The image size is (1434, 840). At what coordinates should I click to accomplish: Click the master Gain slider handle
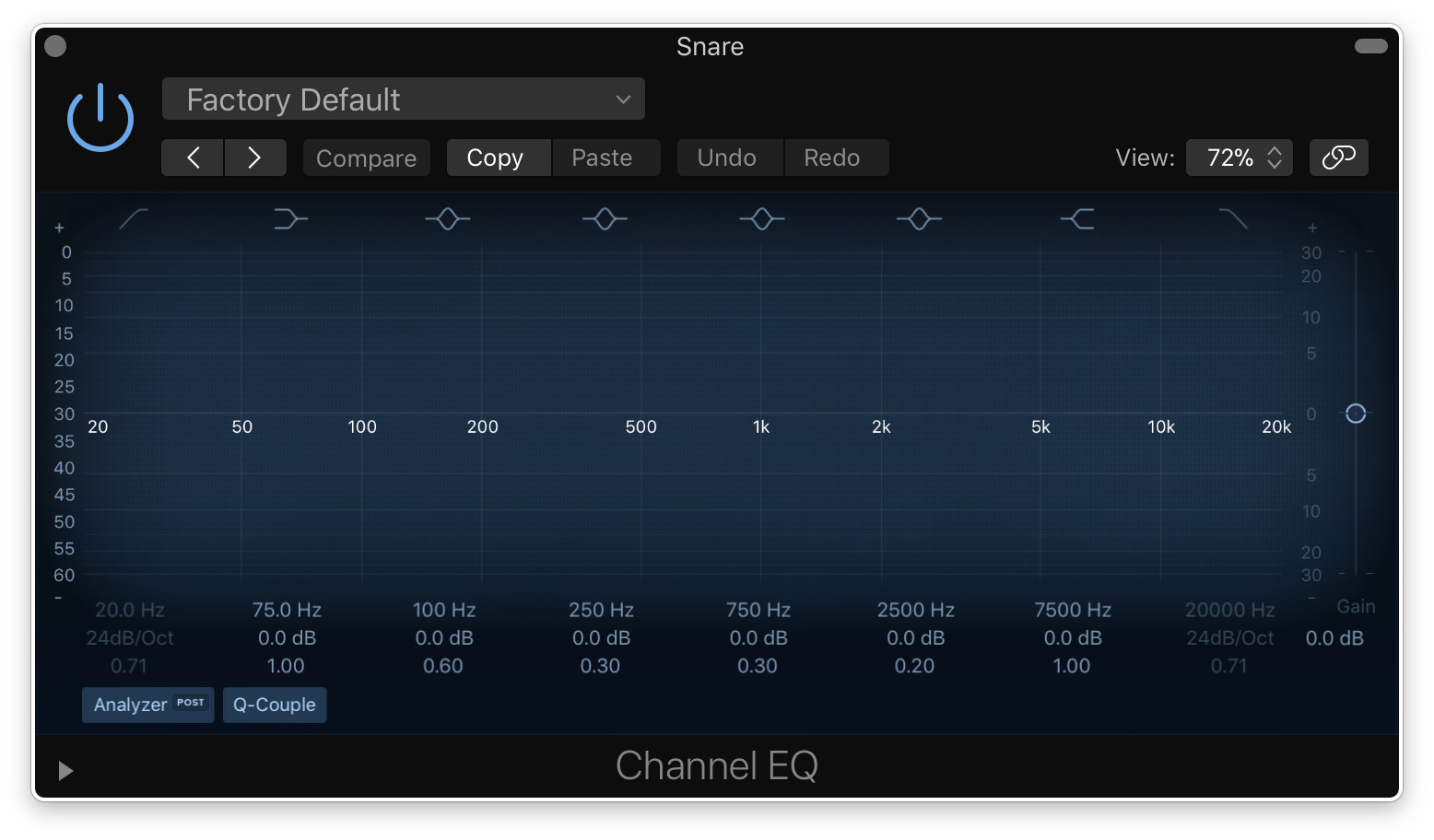pyautogui.click(x=1355, y=414)
